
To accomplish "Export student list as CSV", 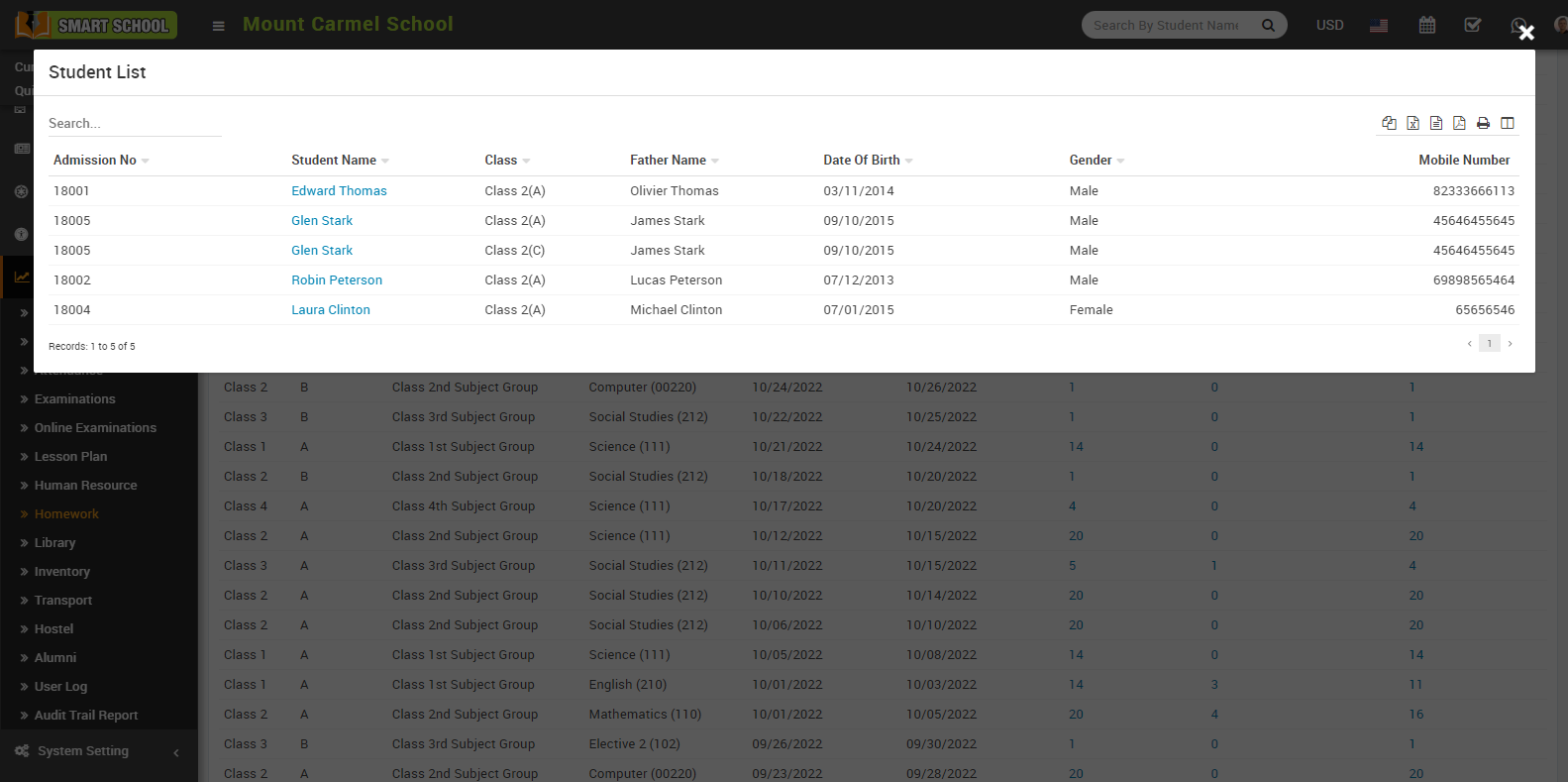I will tap(1436, 123).
